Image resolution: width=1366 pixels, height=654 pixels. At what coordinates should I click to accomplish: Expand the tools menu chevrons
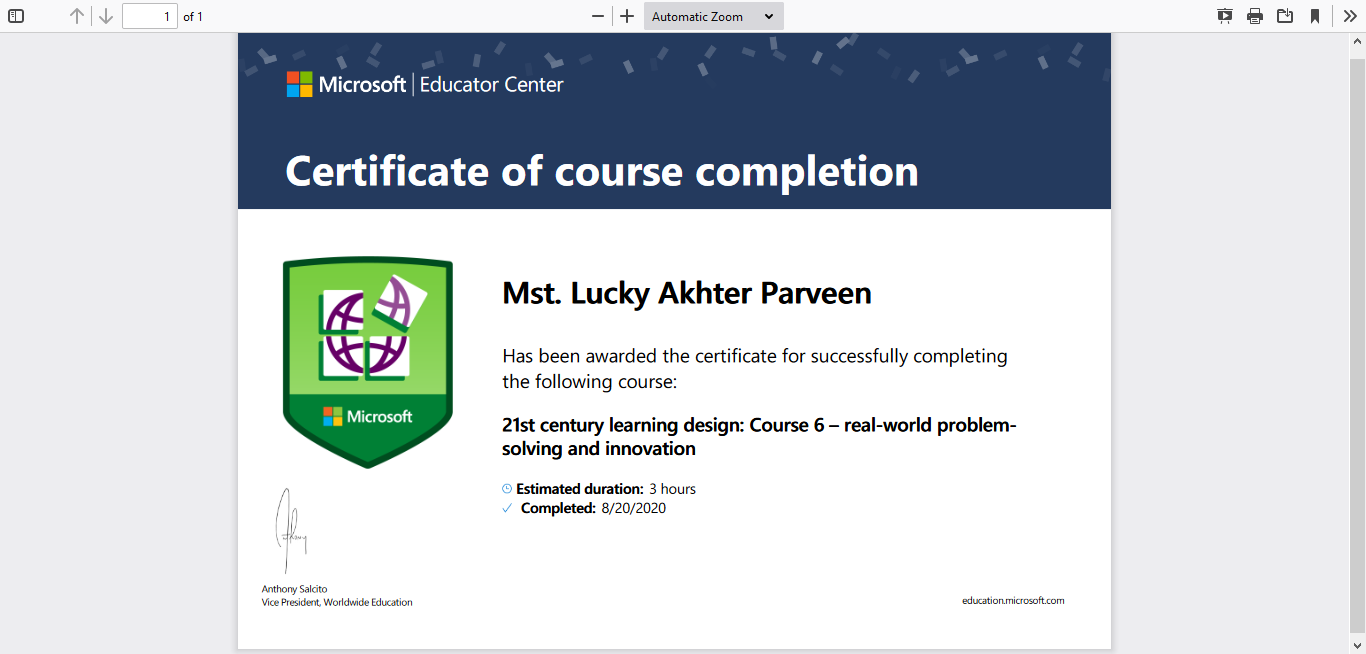pyautogui.click(x=1350, y=16)
